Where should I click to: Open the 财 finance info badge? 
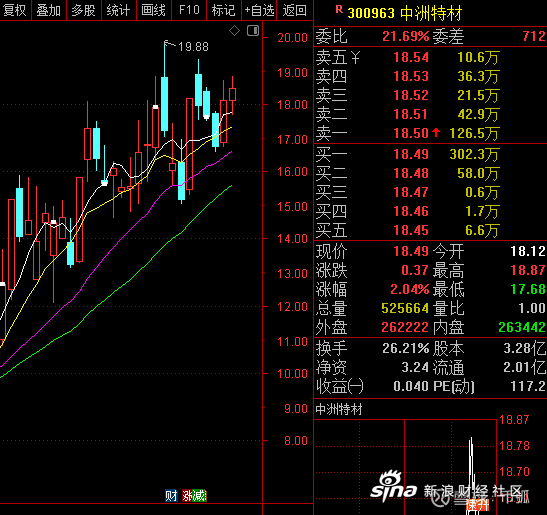[x=171, y=495]
